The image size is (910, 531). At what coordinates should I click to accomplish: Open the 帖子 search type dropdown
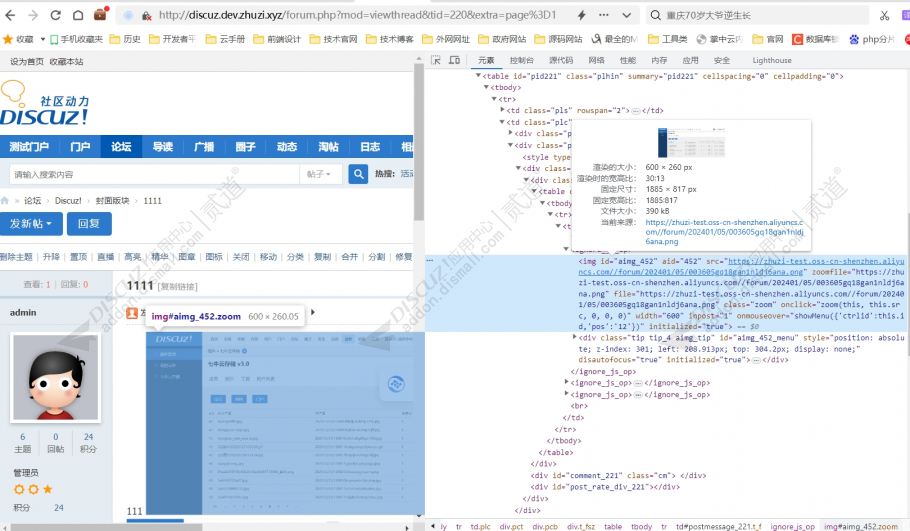tap(321, 174)
